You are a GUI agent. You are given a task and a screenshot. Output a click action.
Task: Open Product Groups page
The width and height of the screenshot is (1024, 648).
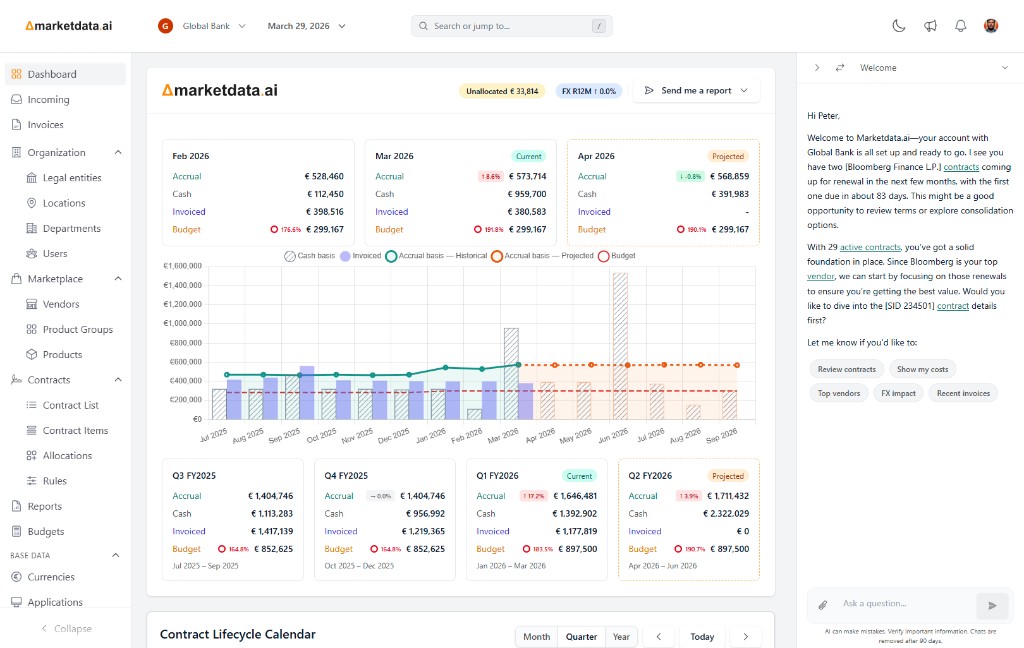click(78, 329)
